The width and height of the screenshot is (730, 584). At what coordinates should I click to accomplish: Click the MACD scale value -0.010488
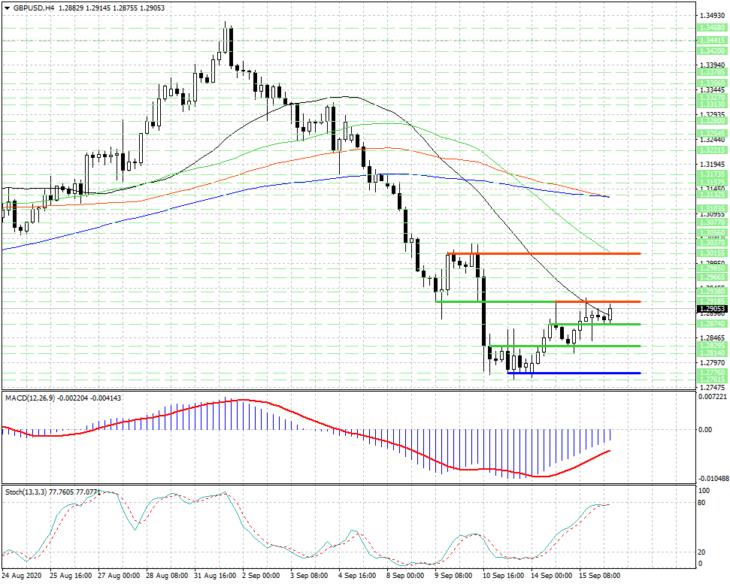coord(712,479)
